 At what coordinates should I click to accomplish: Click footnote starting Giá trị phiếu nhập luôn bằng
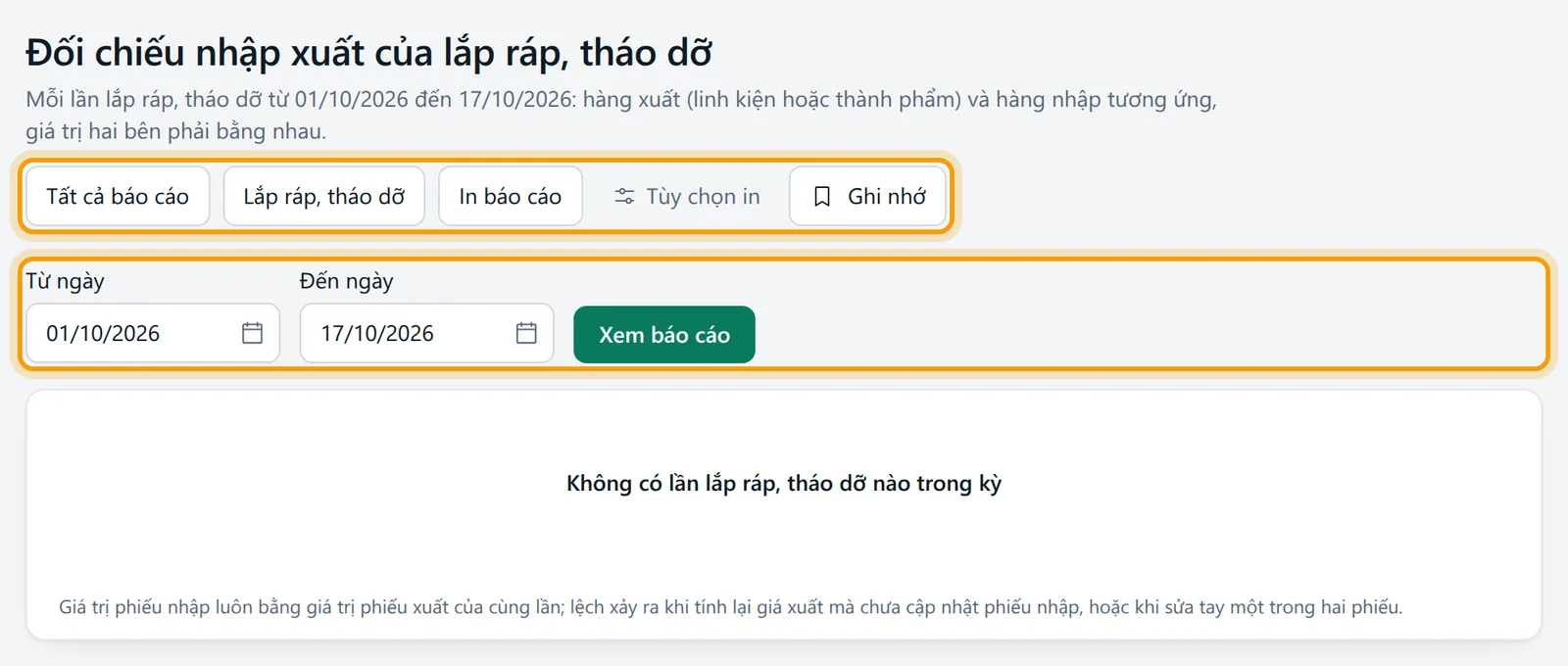tap(731, 607)
